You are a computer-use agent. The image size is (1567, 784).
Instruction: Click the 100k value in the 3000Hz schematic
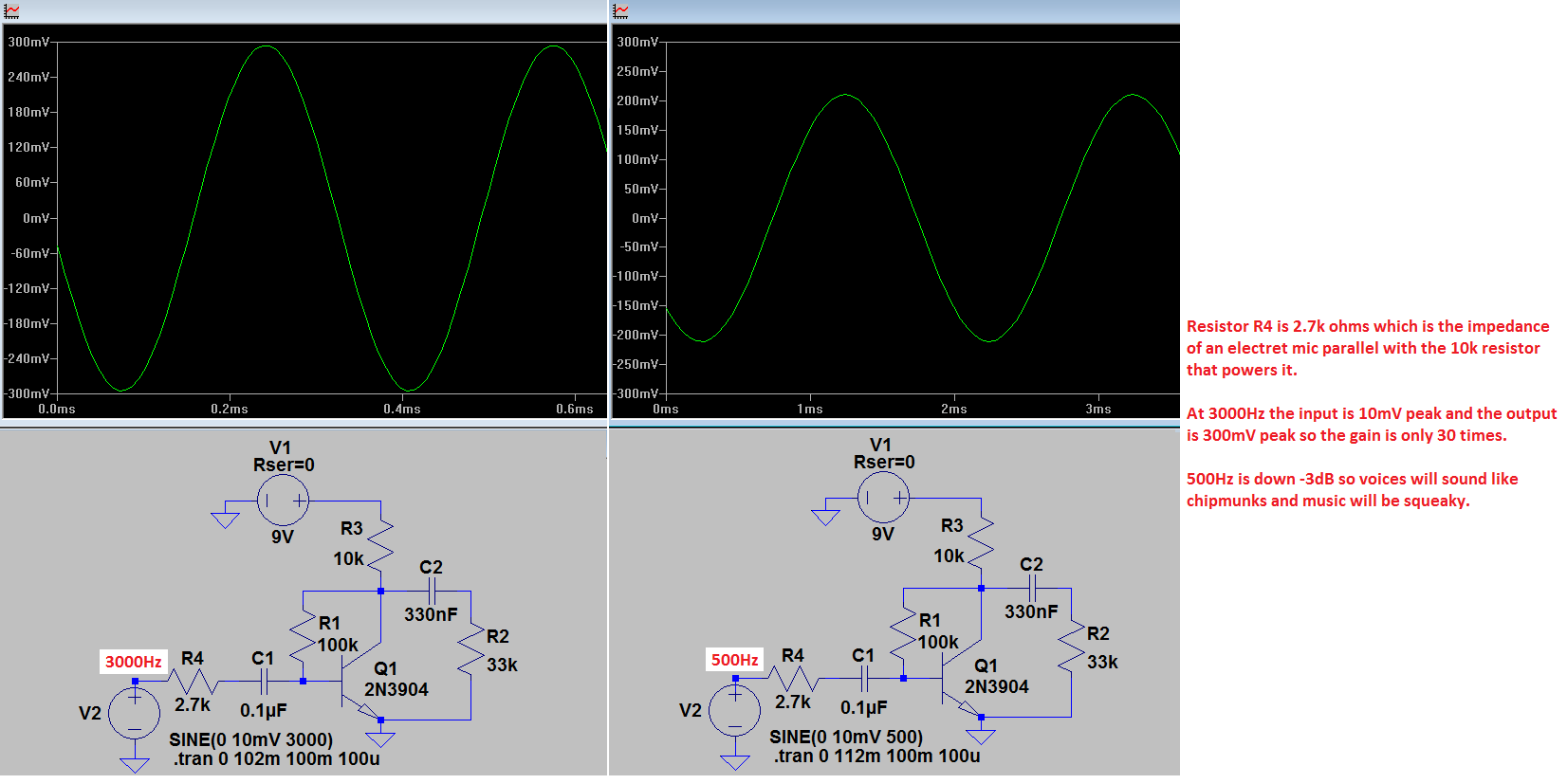tap(338, 646)
